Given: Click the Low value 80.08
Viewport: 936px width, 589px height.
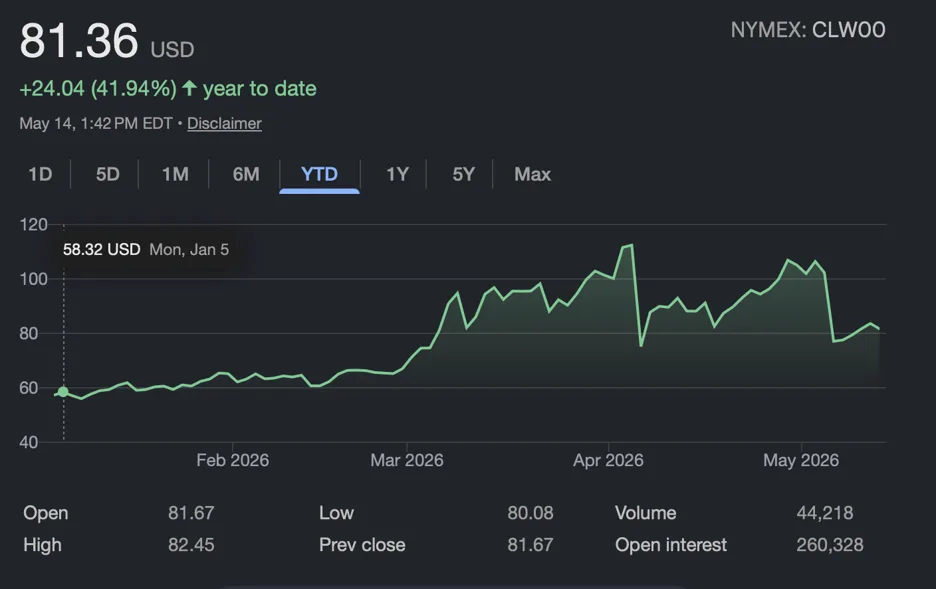Looking at the screenshot, I should [x=530, y=513].
